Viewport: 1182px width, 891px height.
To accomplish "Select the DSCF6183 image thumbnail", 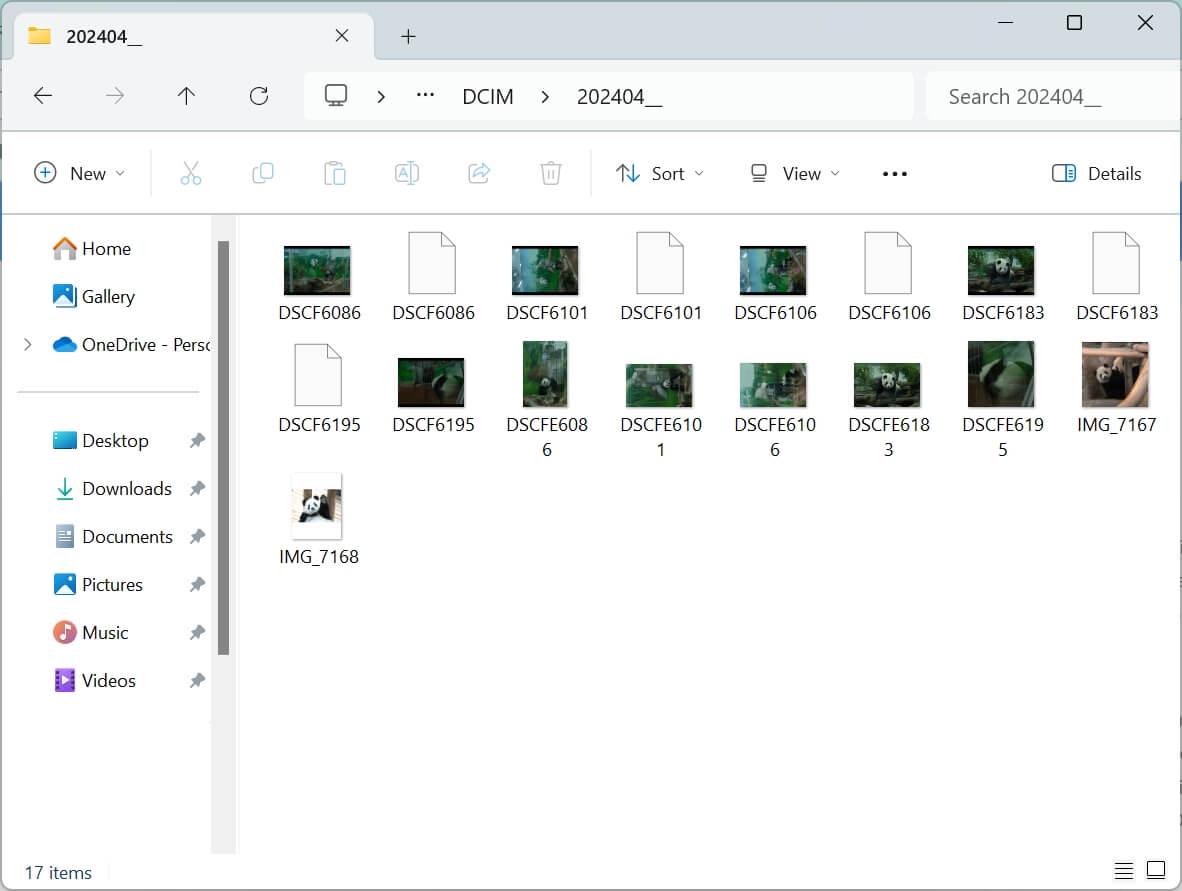I will point(1001,270).
